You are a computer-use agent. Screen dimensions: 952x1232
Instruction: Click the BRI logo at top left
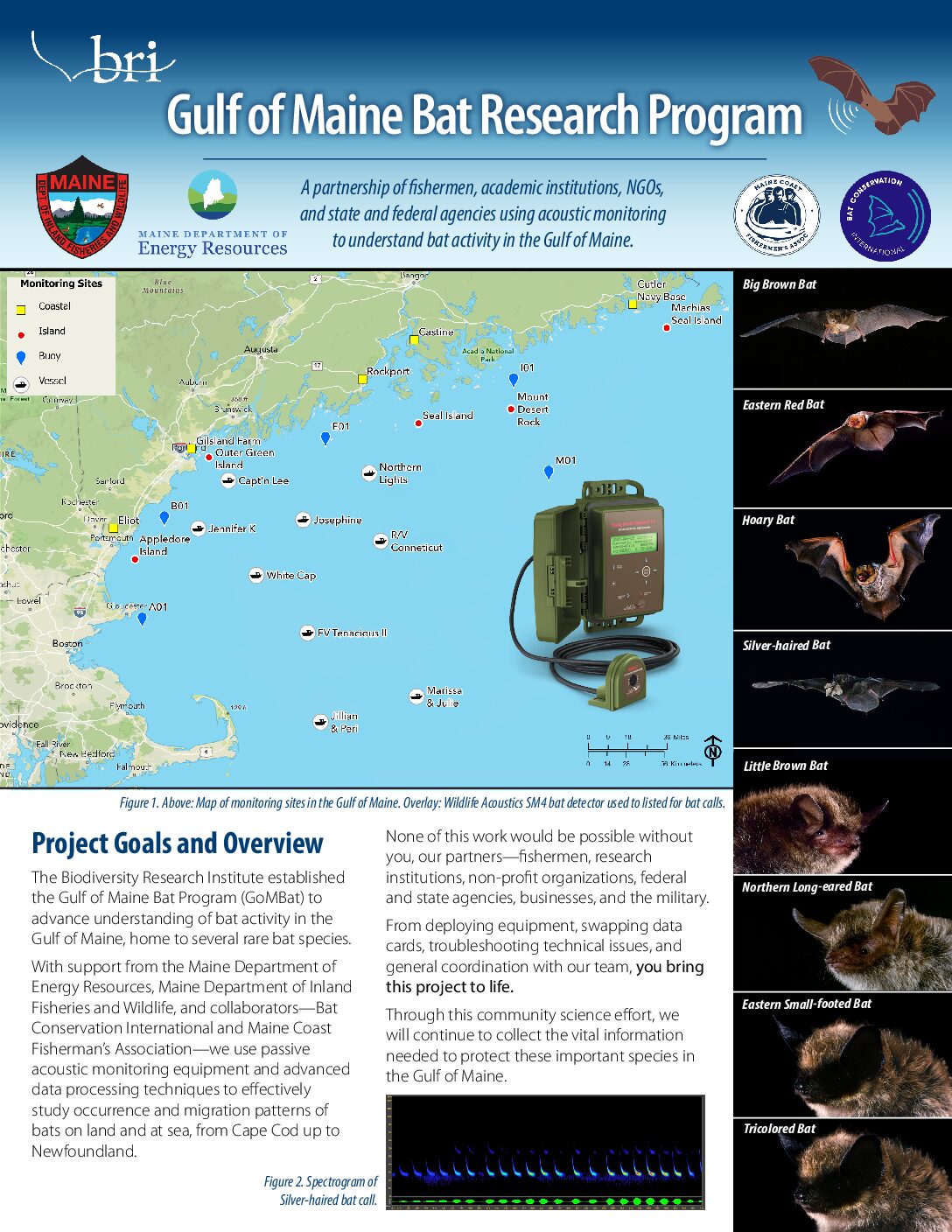103,58
